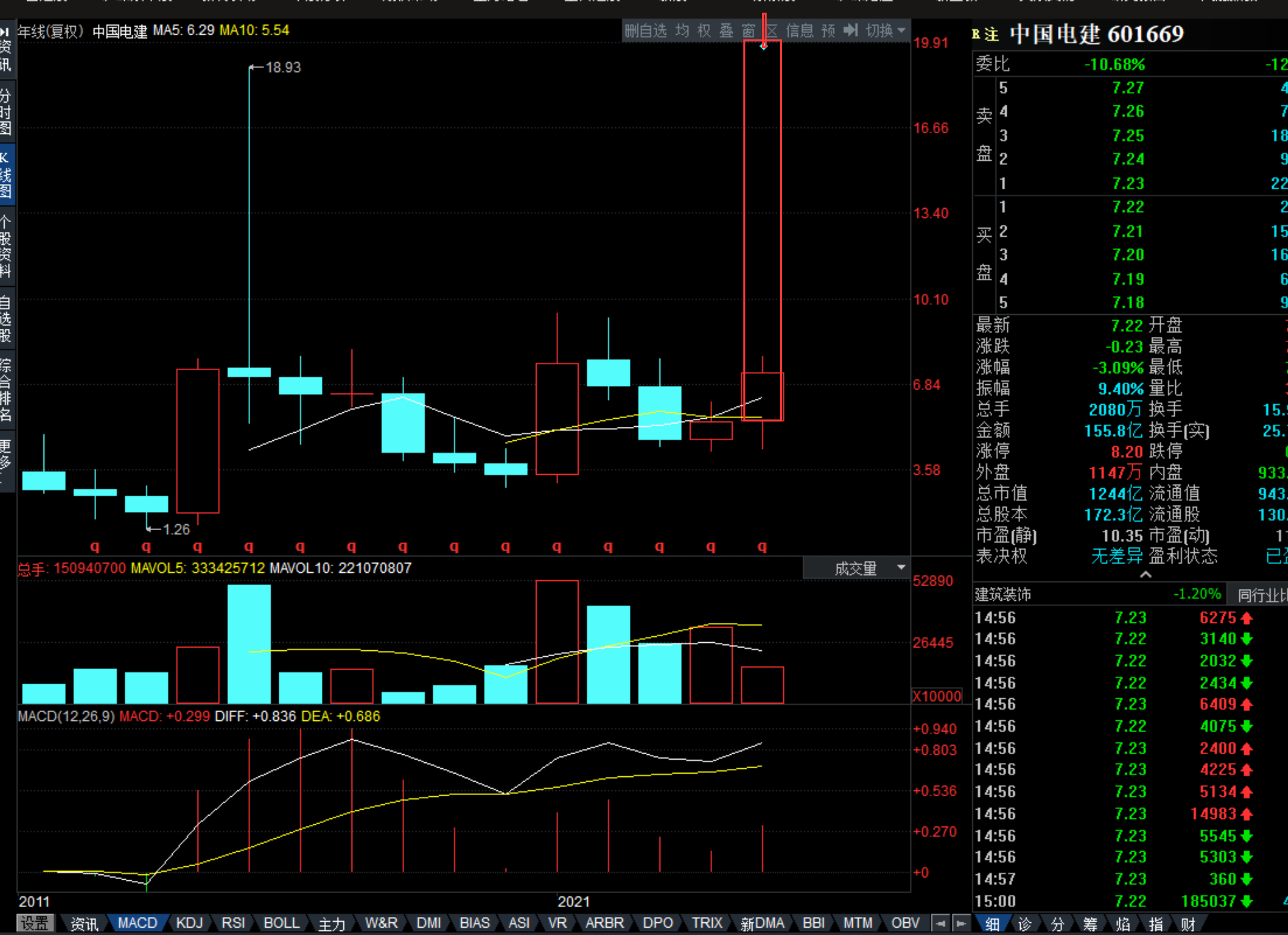Toggle the 区 interval statistics button
This screenshot has width=1288, height=935.
771,31
